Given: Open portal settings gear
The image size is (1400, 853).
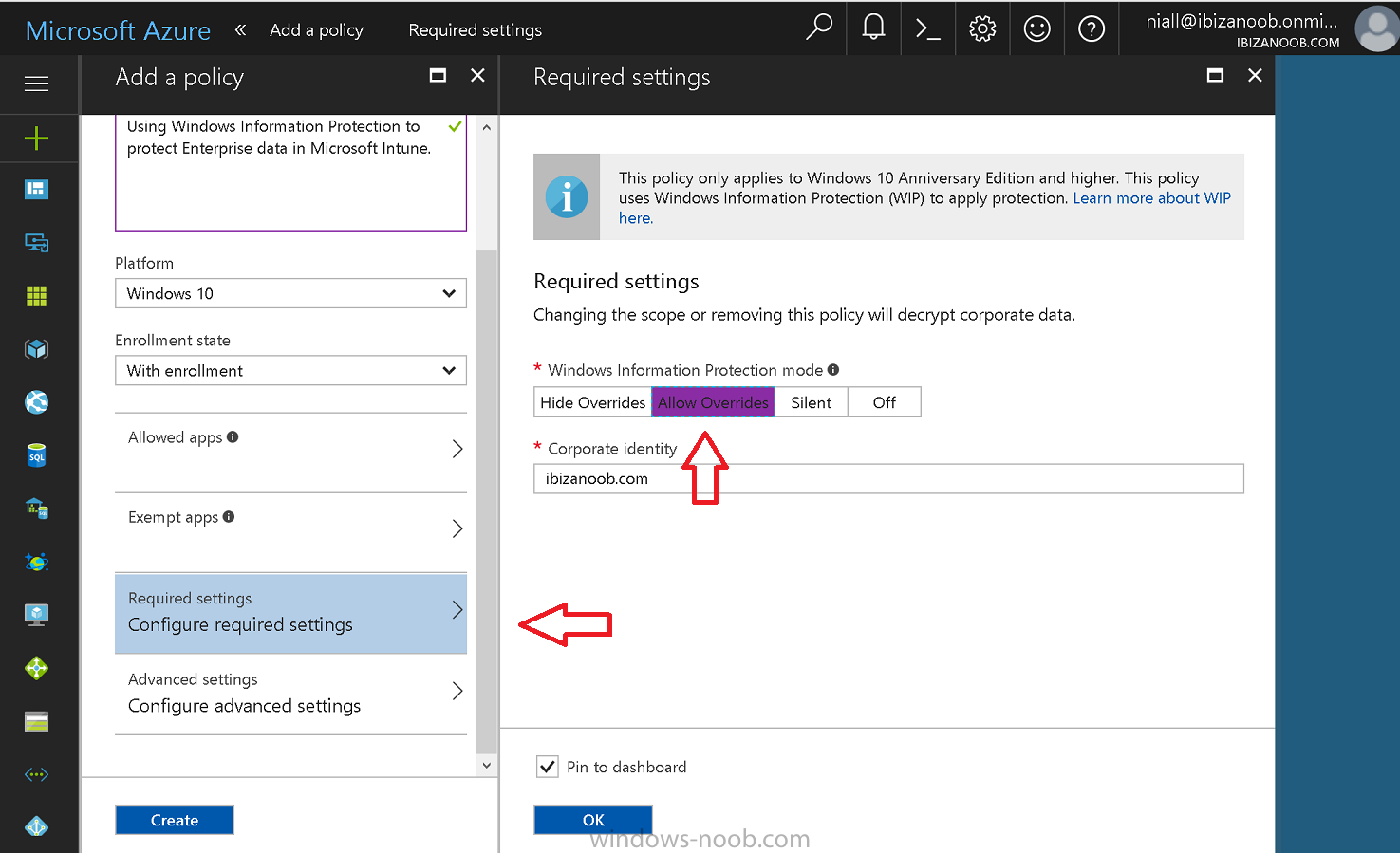Looking at the screenshot, I should point(982,28).
